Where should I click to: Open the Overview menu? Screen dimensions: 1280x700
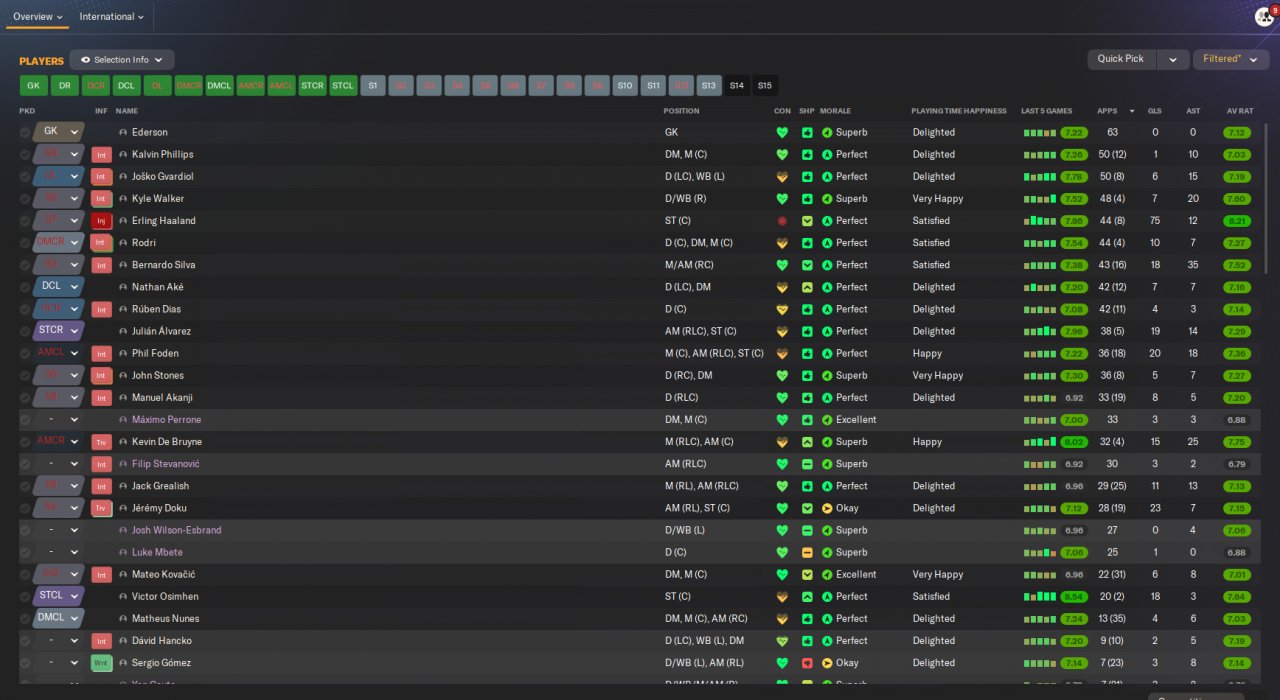click(x=37, y=17)
